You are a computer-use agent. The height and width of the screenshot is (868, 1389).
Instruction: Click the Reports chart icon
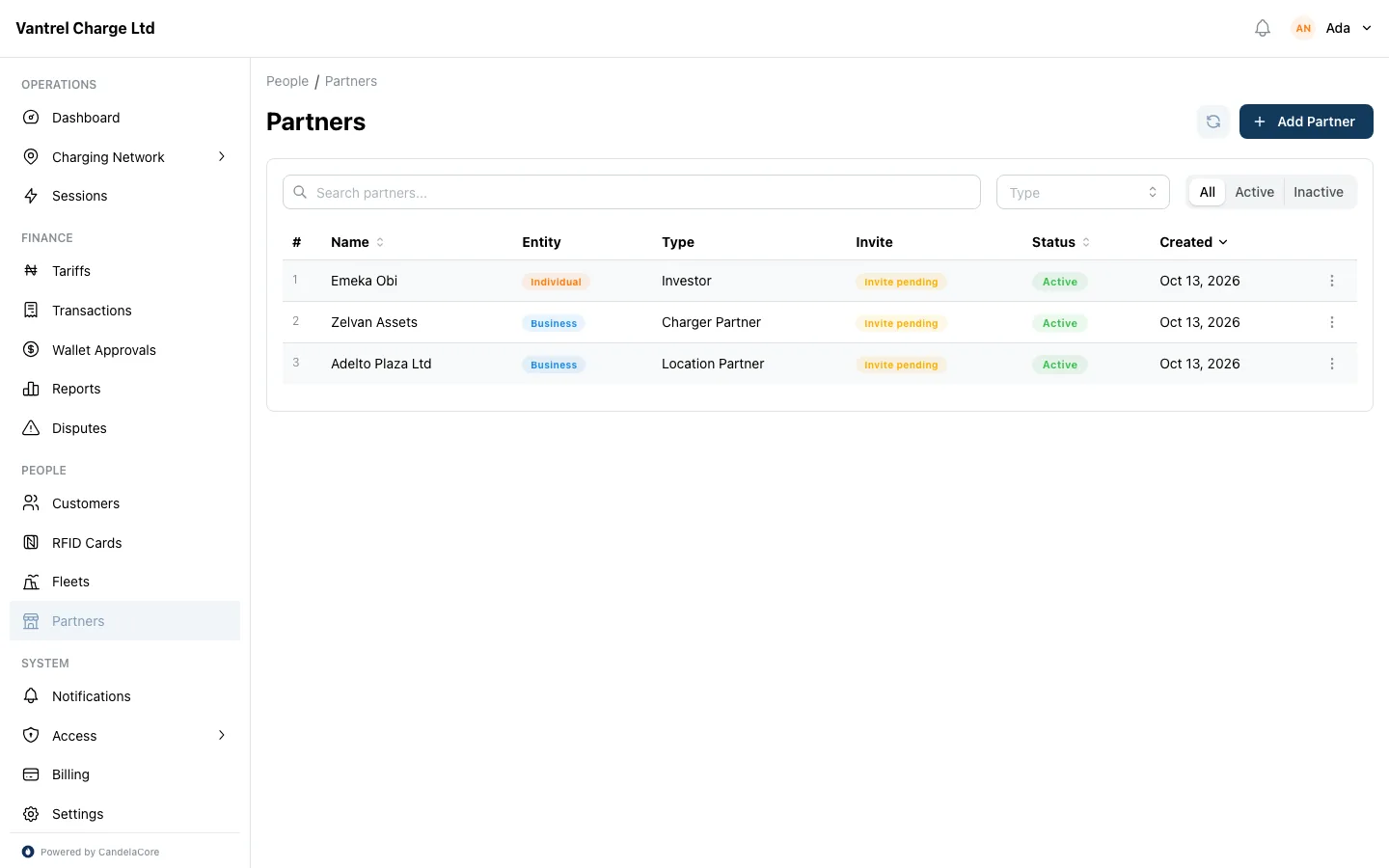coord(31,389)
